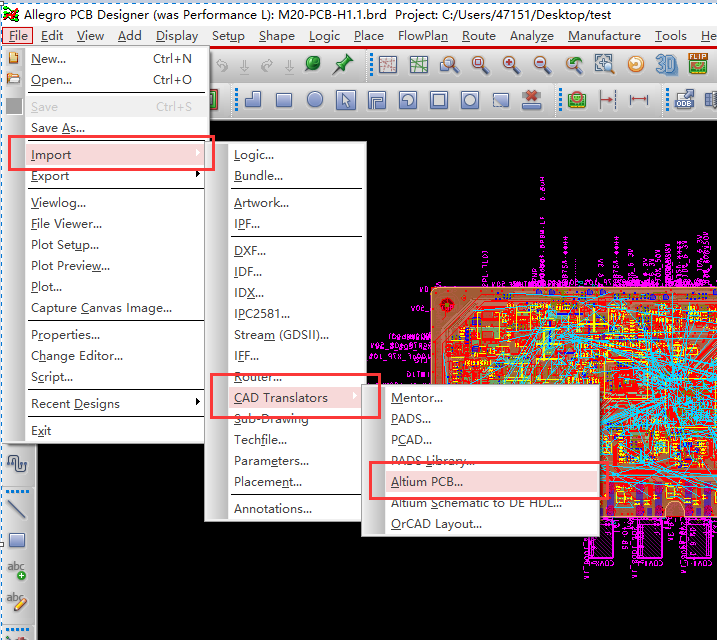This screenshot has width=717, height=640.
Task: Click the red X delete shape icon
Action: [x=532, y=100]
